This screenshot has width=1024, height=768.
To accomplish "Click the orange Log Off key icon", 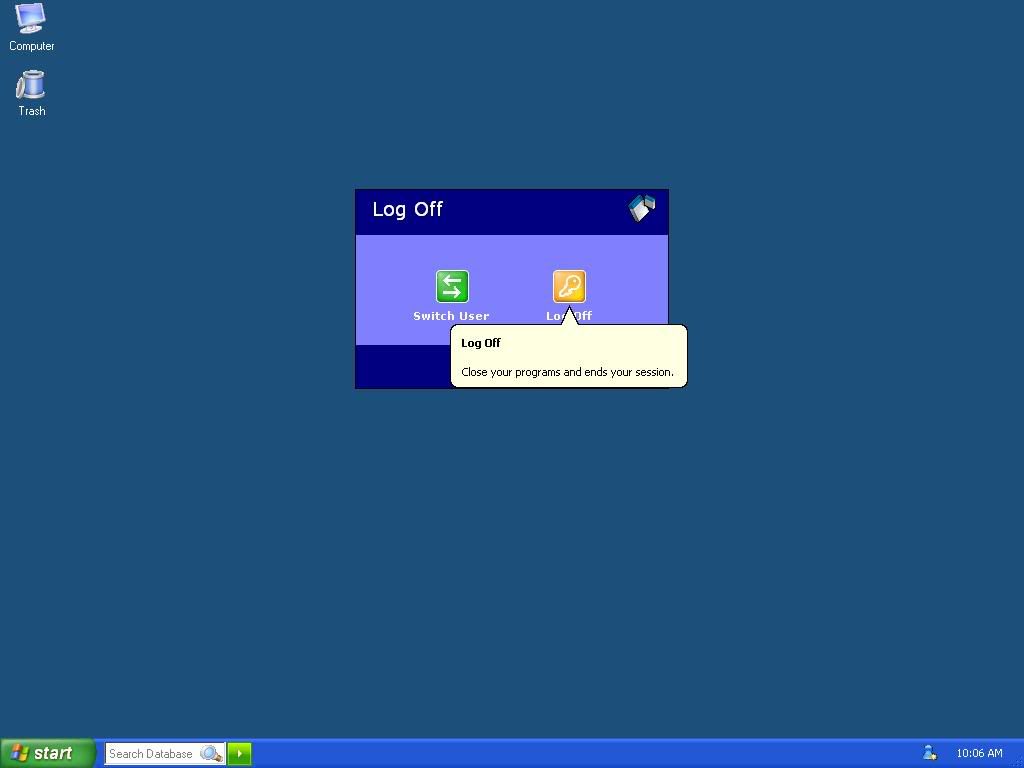I will [x=569, y=286].
